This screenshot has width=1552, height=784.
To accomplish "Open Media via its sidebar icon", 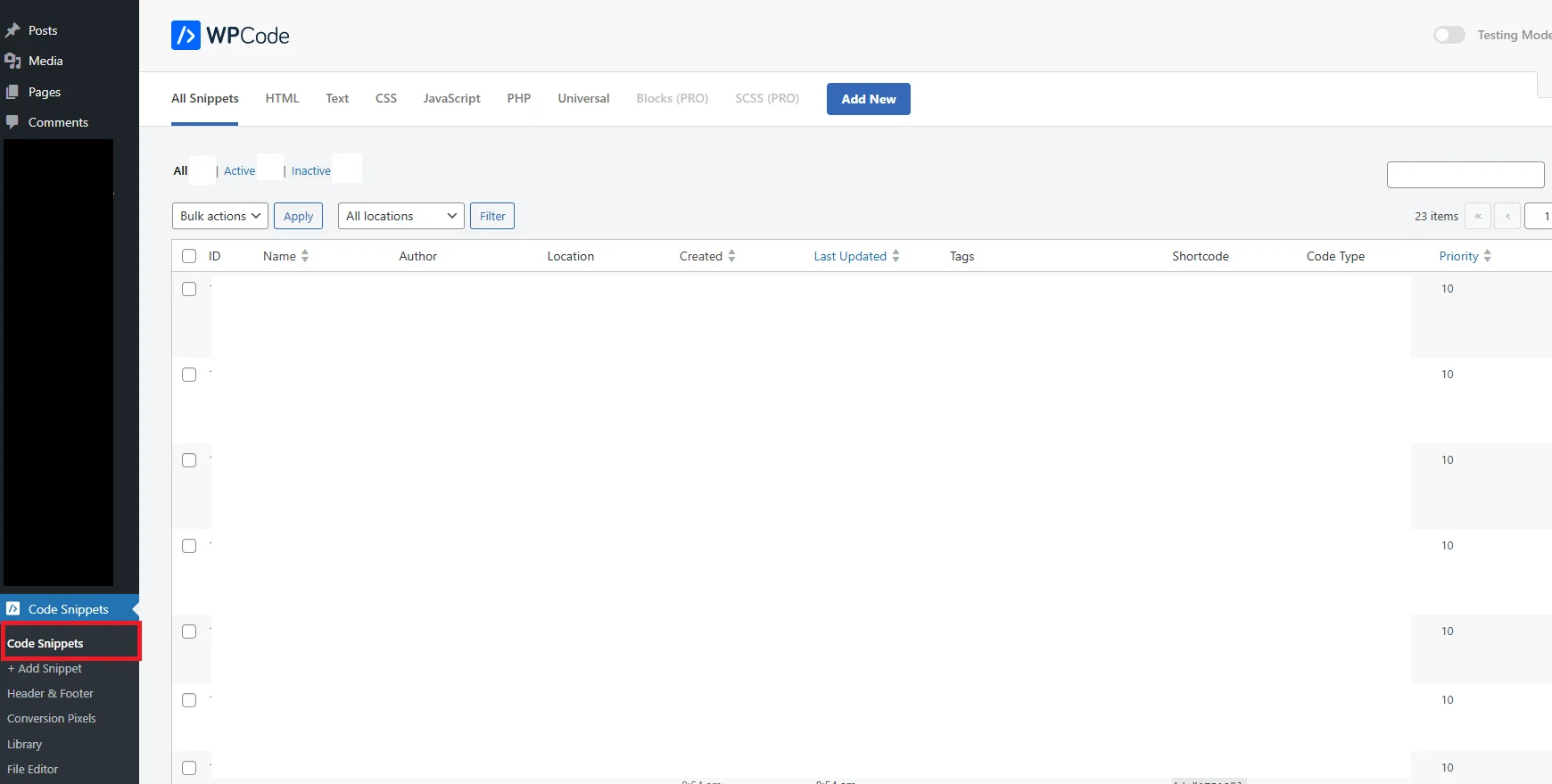I will click(x=12, y=61).
